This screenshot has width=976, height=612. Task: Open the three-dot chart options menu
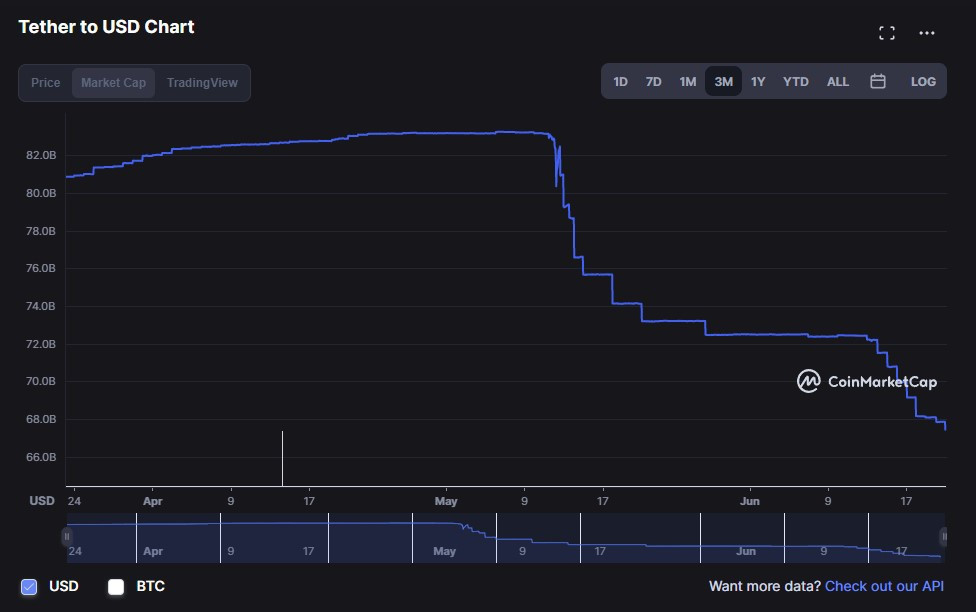tap(926, 33)
